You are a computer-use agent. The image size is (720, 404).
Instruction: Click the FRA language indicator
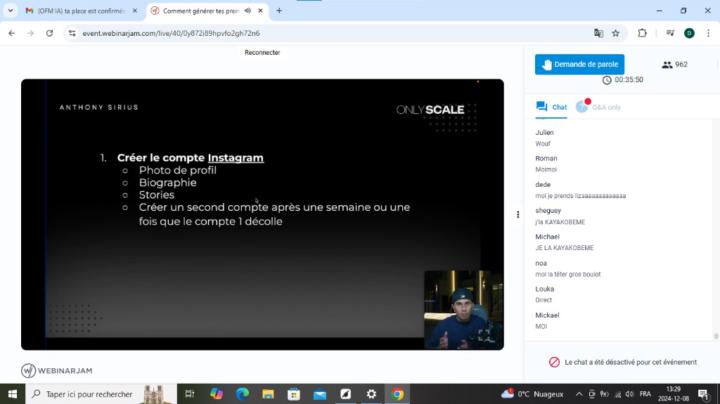645,394
